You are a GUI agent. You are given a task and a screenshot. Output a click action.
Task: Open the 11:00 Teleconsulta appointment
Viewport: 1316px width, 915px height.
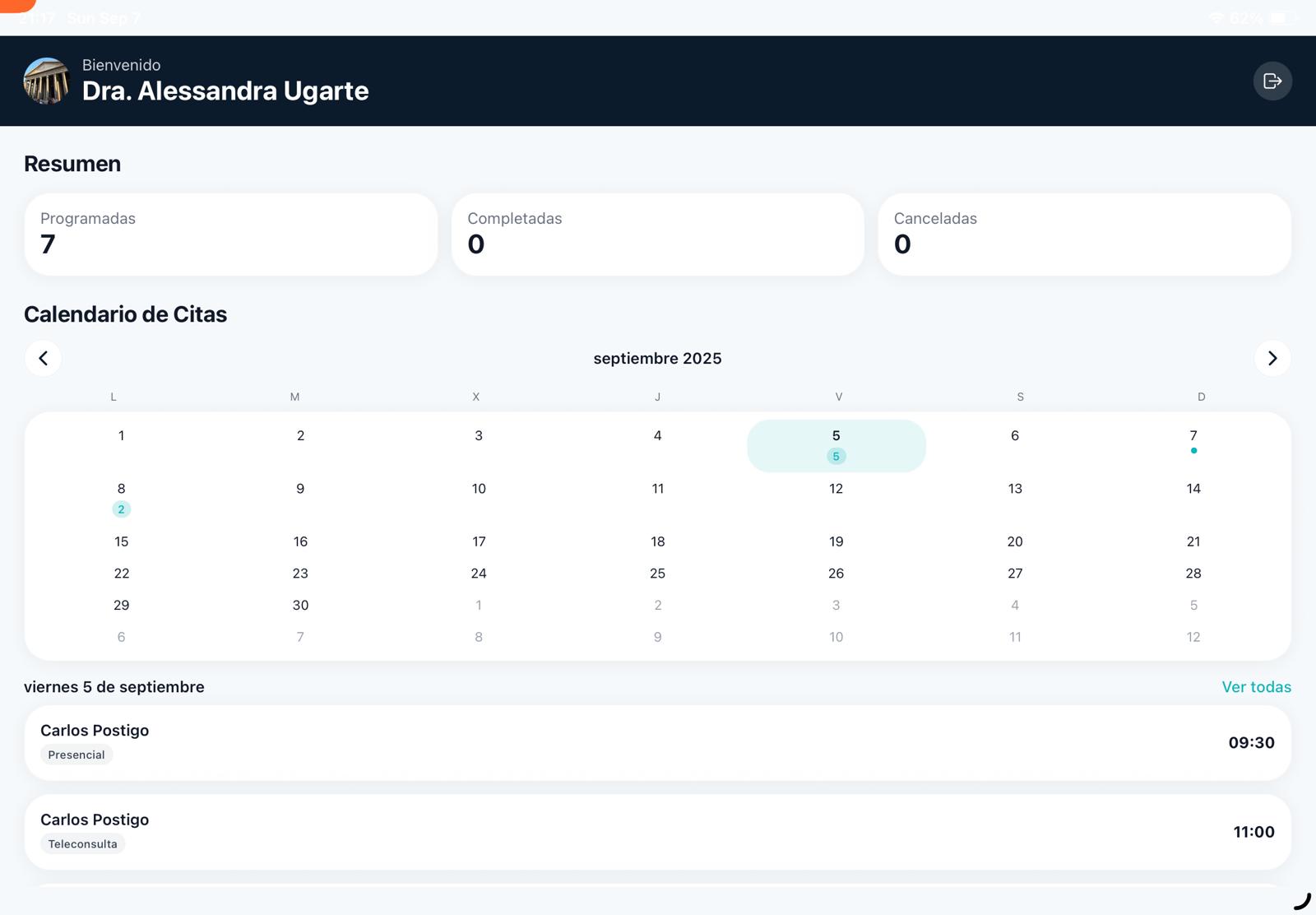point(657,831)
